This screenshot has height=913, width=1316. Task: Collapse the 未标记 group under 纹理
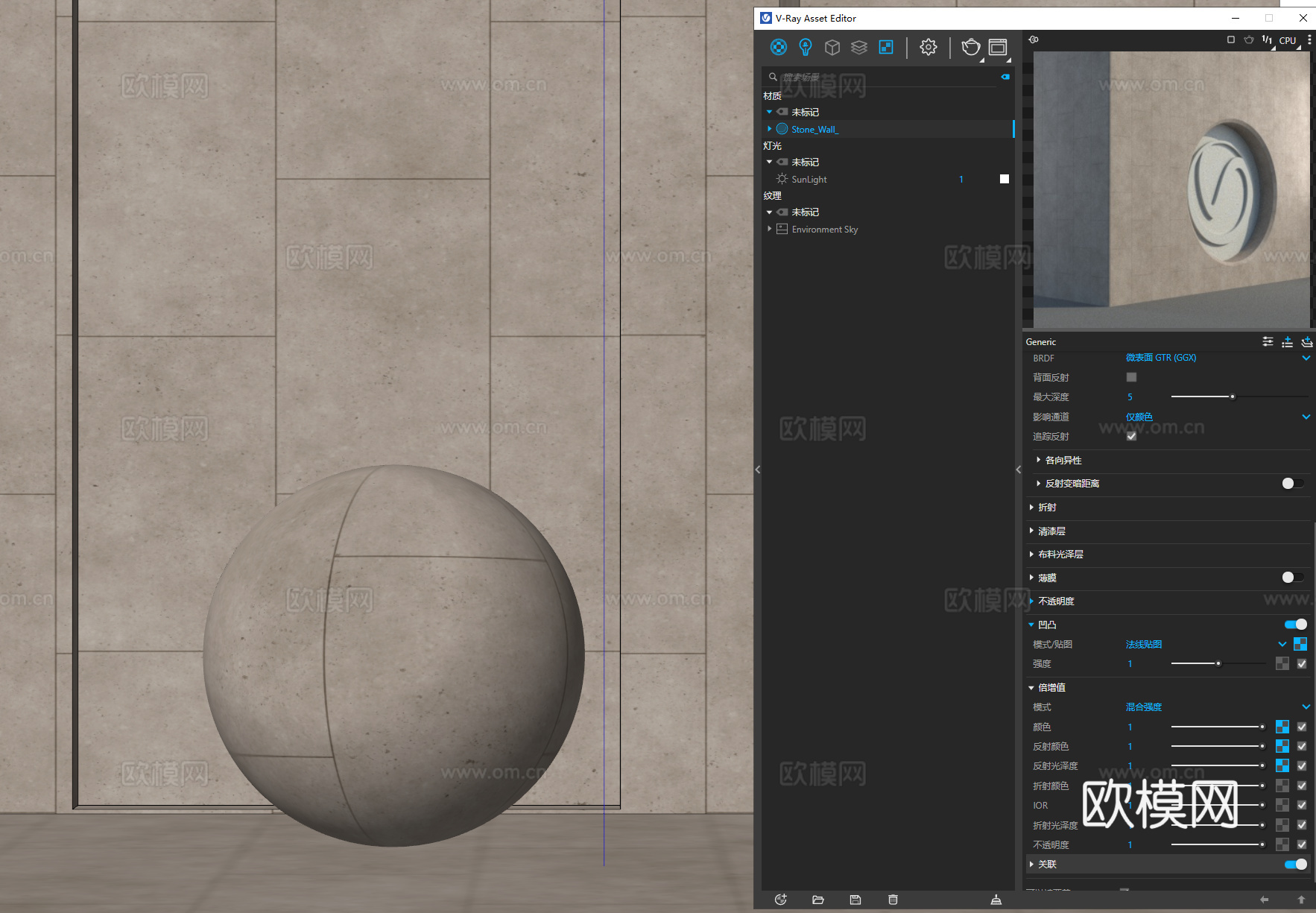[769, 212]
